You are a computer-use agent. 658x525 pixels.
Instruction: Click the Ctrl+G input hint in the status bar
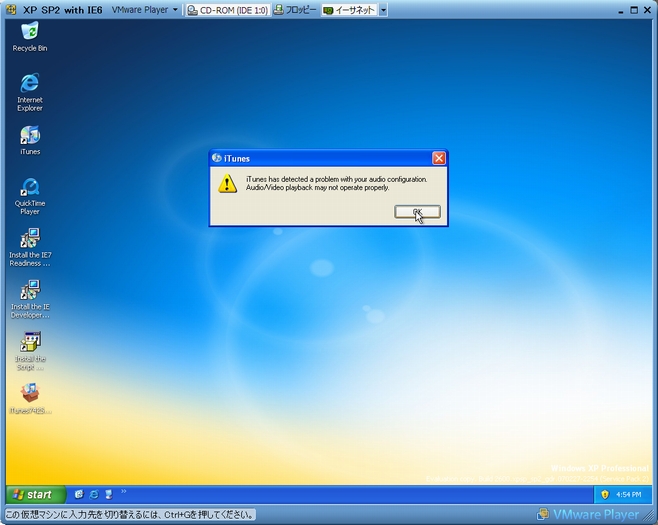(x=130, y=515)
